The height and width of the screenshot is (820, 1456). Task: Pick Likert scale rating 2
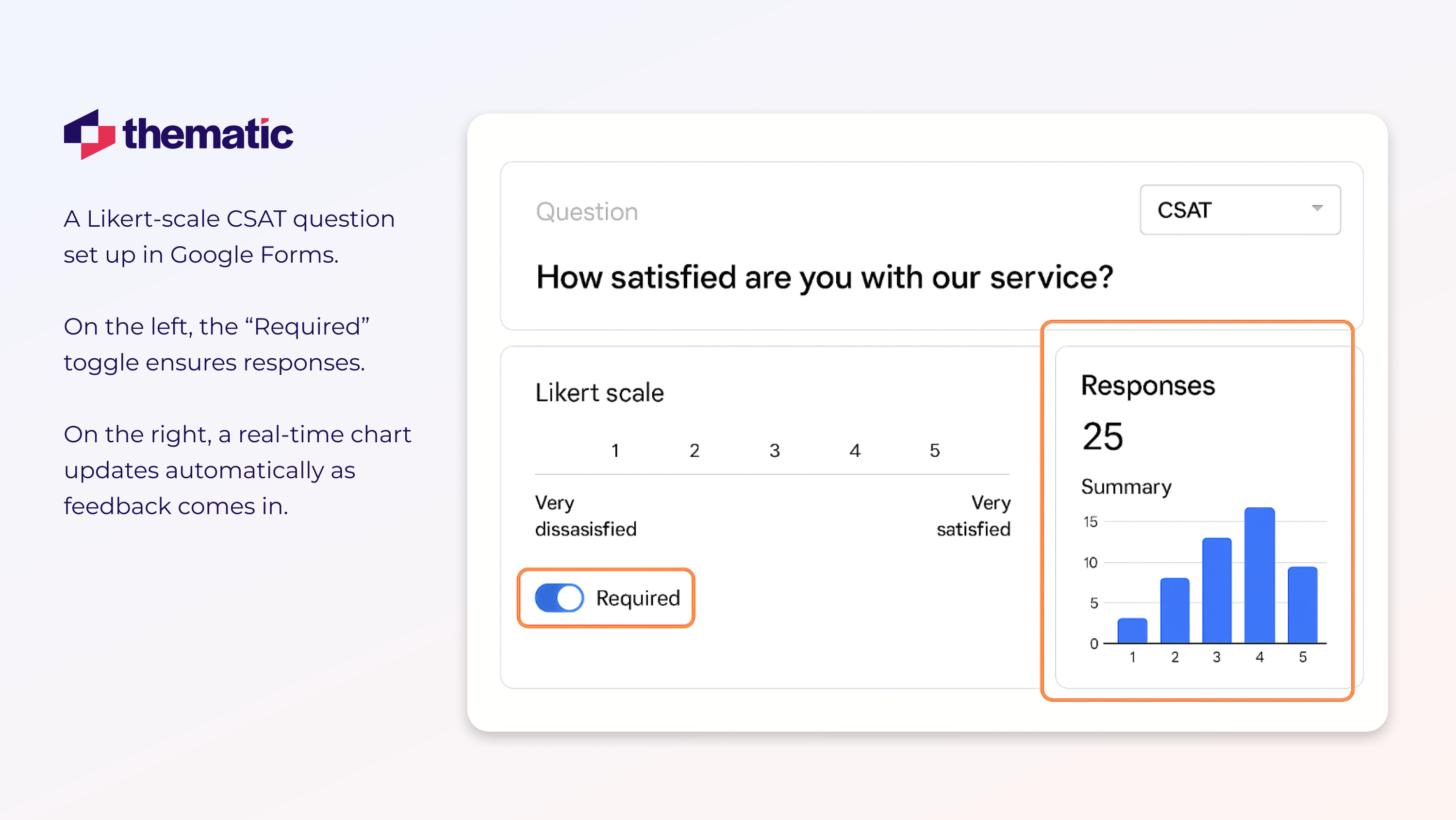(x=695, y=450)
